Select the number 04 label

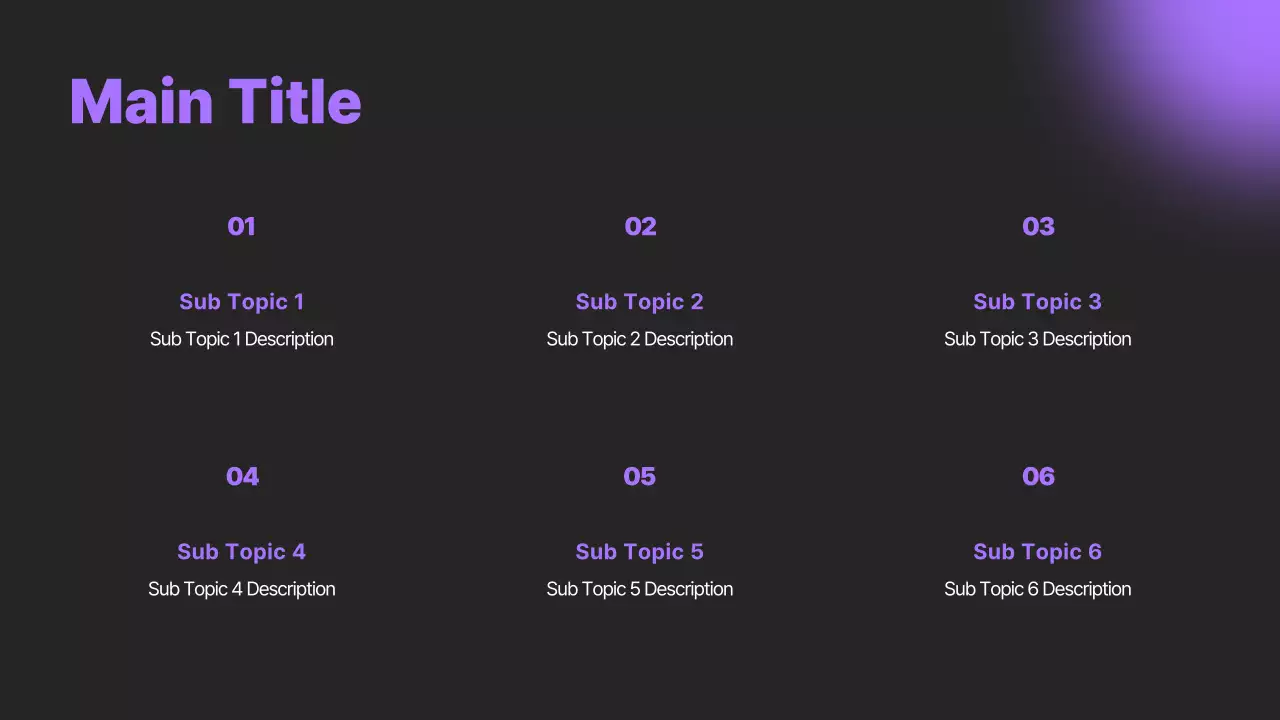pos(242,476)
